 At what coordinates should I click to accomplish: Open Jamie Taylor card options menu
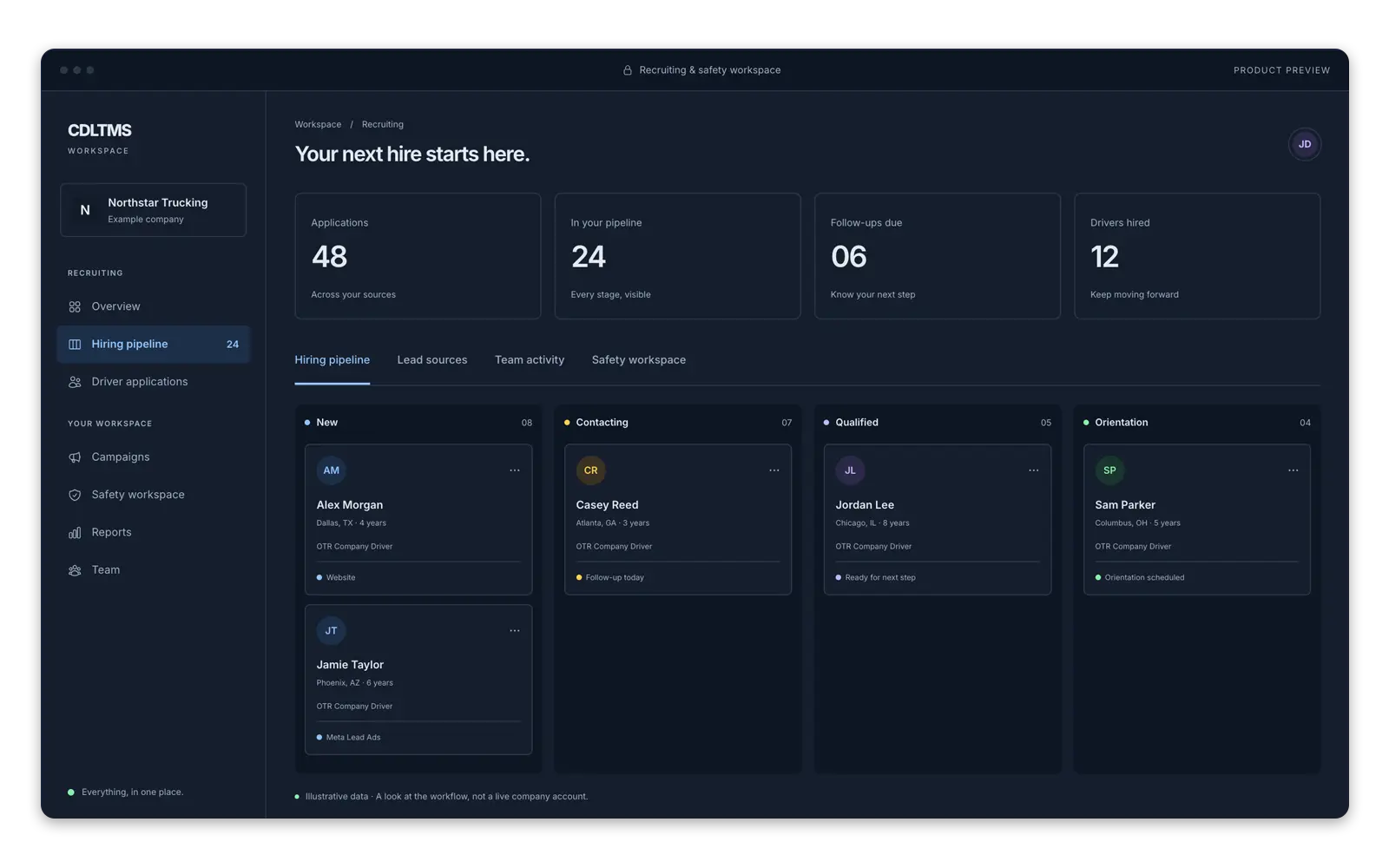point(515,631)
